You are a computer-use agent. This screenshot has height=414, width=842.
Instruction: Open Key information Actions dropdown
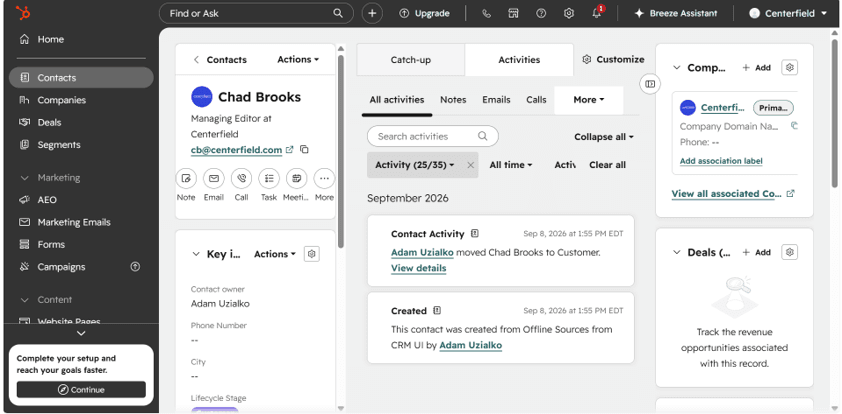(x=275, y=254)
